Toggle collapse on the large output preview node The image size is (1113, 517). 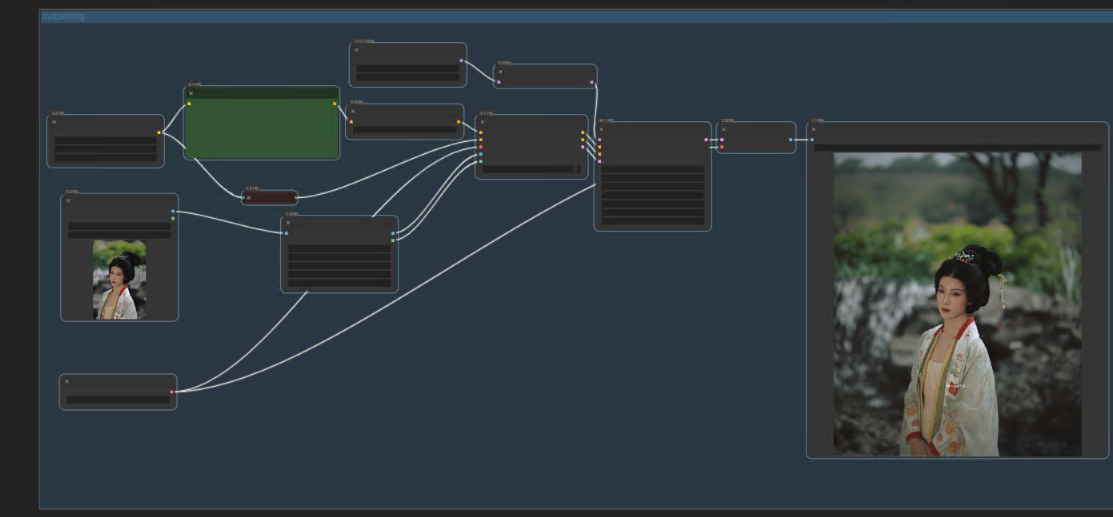tap(814, 128)
